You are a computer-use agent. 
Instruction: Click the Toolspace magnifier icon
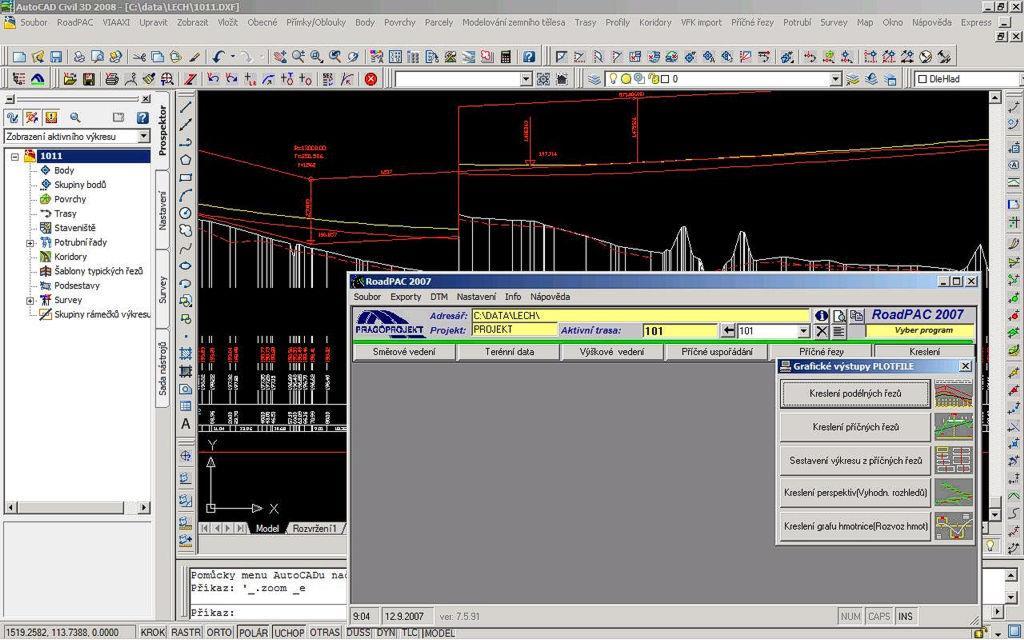(x=75, y=118)
